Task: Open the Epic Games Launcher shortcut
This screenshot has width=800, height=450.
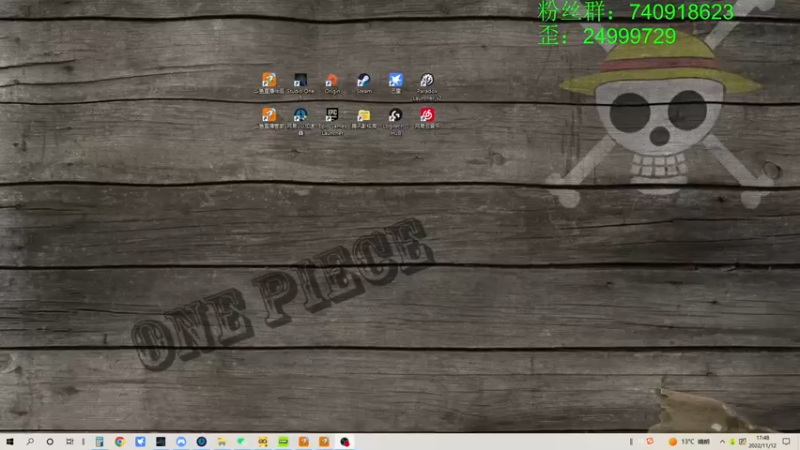Action: coord(332,121)
